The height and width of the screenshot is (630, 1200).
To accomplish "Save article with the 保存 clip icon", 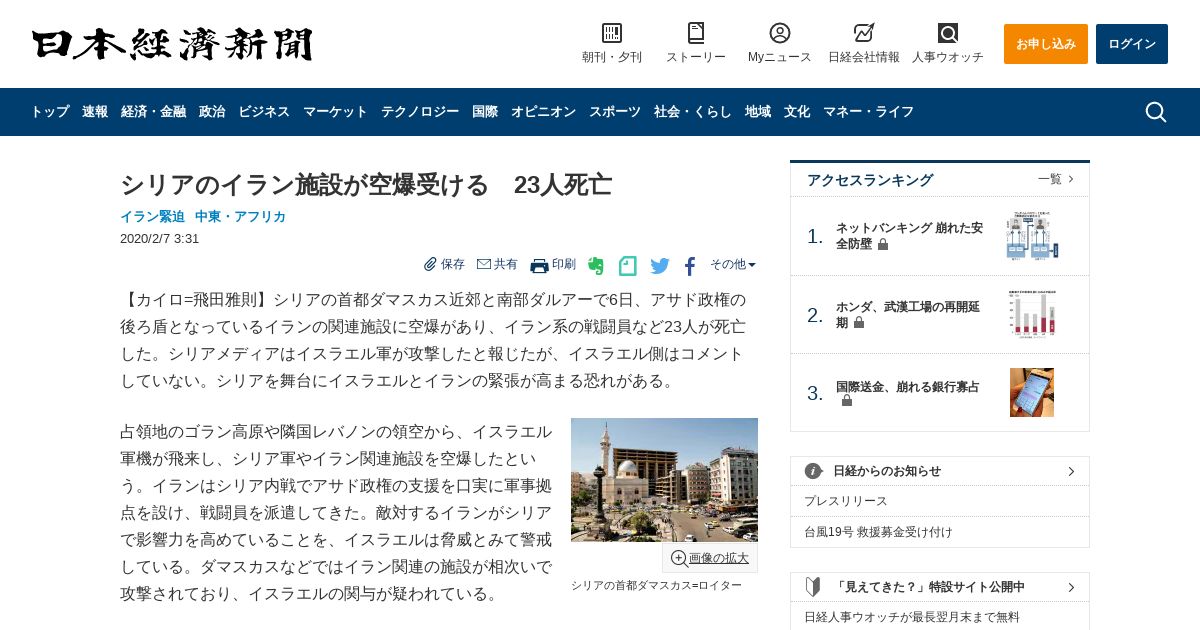I will 431,264.
